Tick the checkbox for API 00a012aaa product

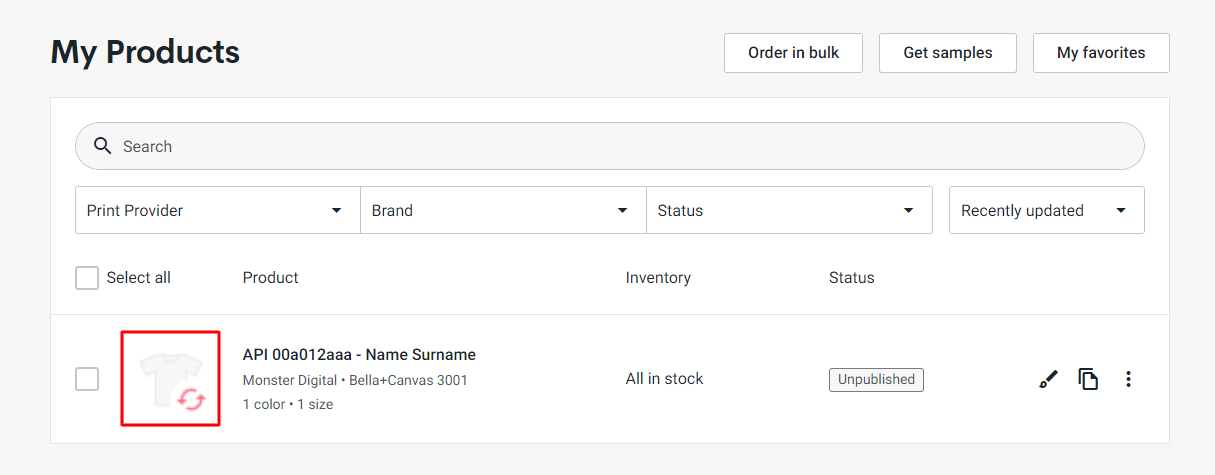(x=87, y=379)
